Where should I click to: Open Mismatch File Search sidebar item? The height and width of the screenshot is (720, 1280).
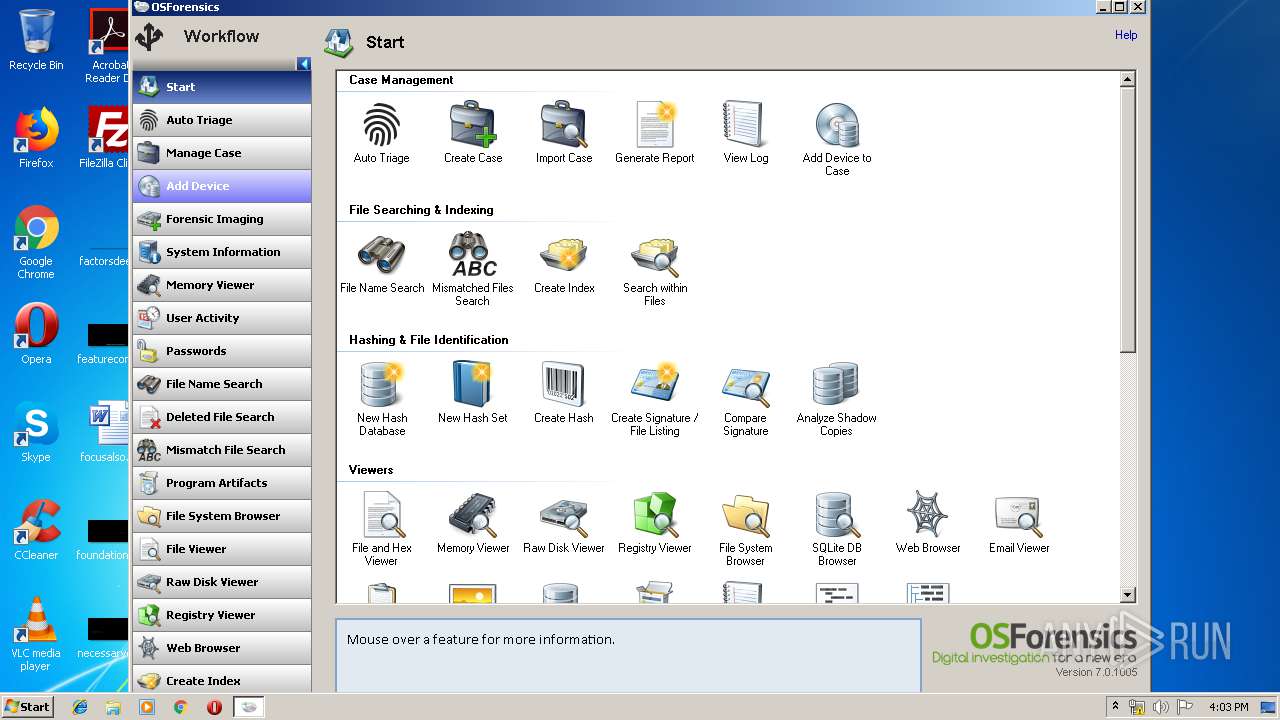click(x=222, y=450)
